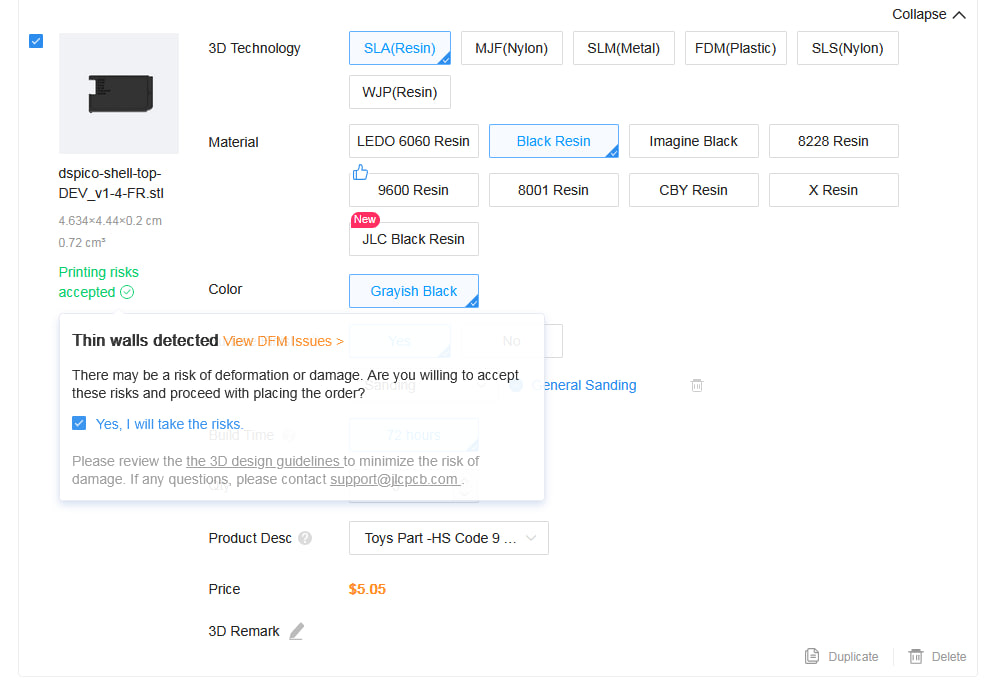Click the dspico-shell-top model thumbnail
This screenshot has height=700, width=989.
pyautogui.click(x=119, y=93)
